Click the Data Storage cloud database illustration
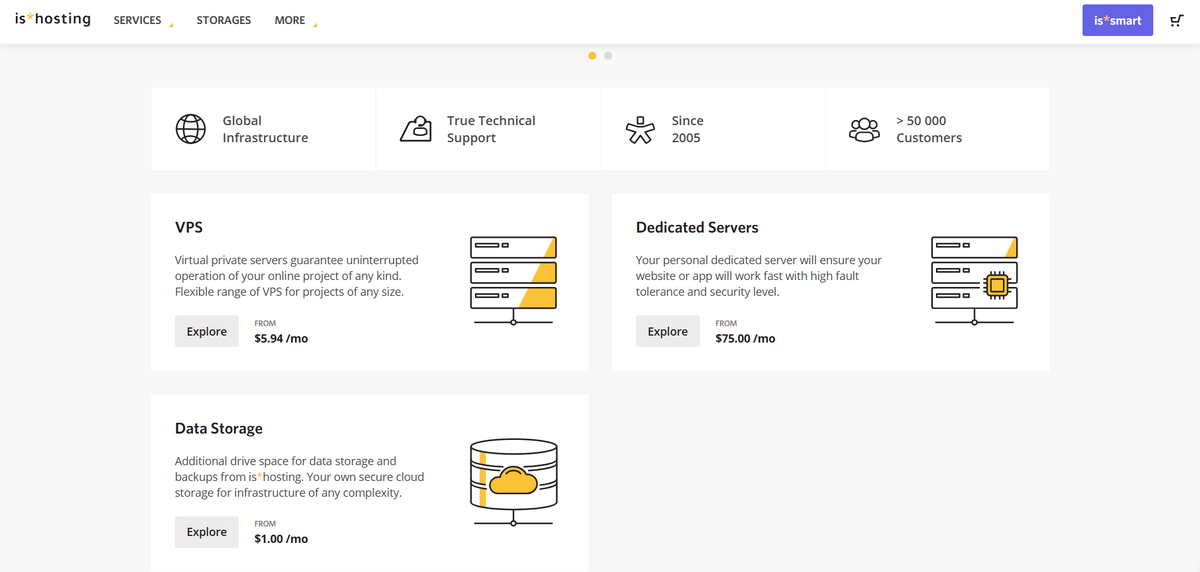Image resolution: width=1200 pixels, height=572 pixels. [x=513, y=482]
